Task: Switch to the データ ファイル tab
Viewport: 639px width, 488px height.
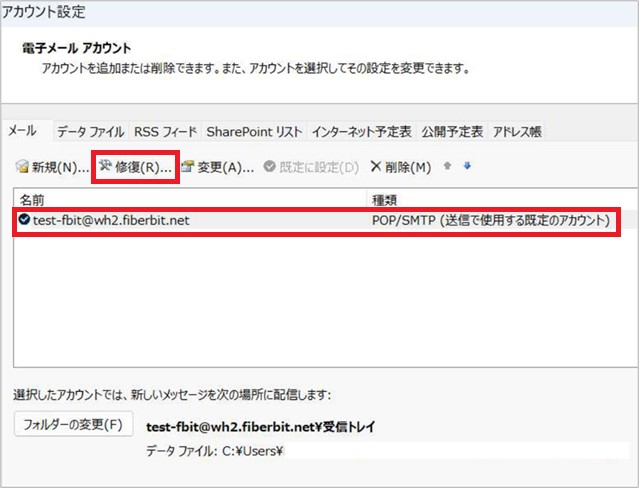Action: 90,132
